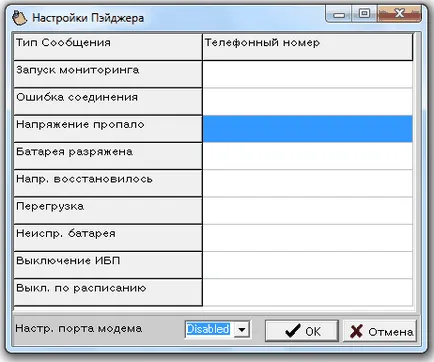This screenshot has height=362, width=434.
Task: Click the pager app icon in title bar
Action: click(x=19, y=17)
